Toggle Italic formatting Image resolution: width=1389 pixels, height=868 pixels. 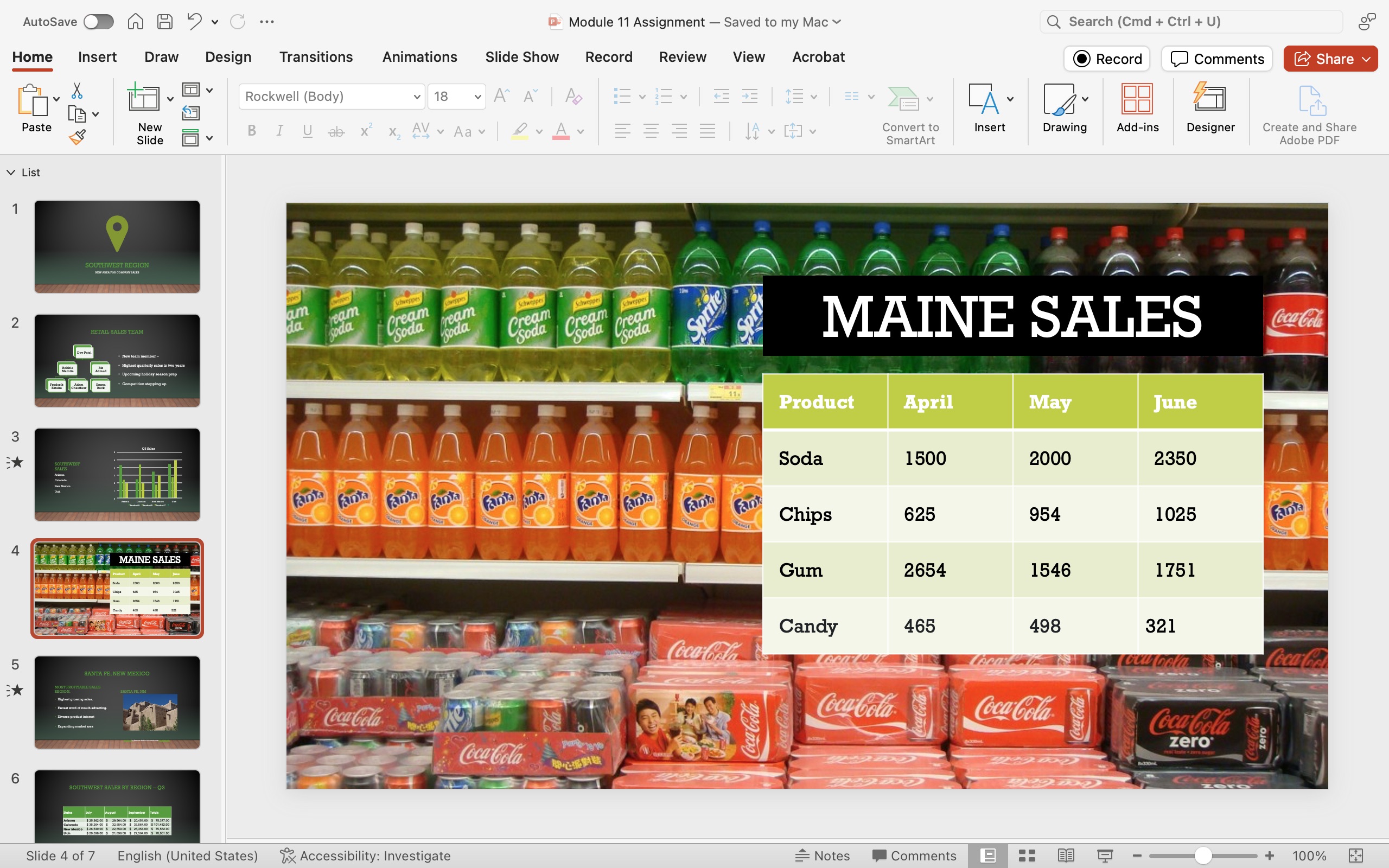[x=279, y=131]
